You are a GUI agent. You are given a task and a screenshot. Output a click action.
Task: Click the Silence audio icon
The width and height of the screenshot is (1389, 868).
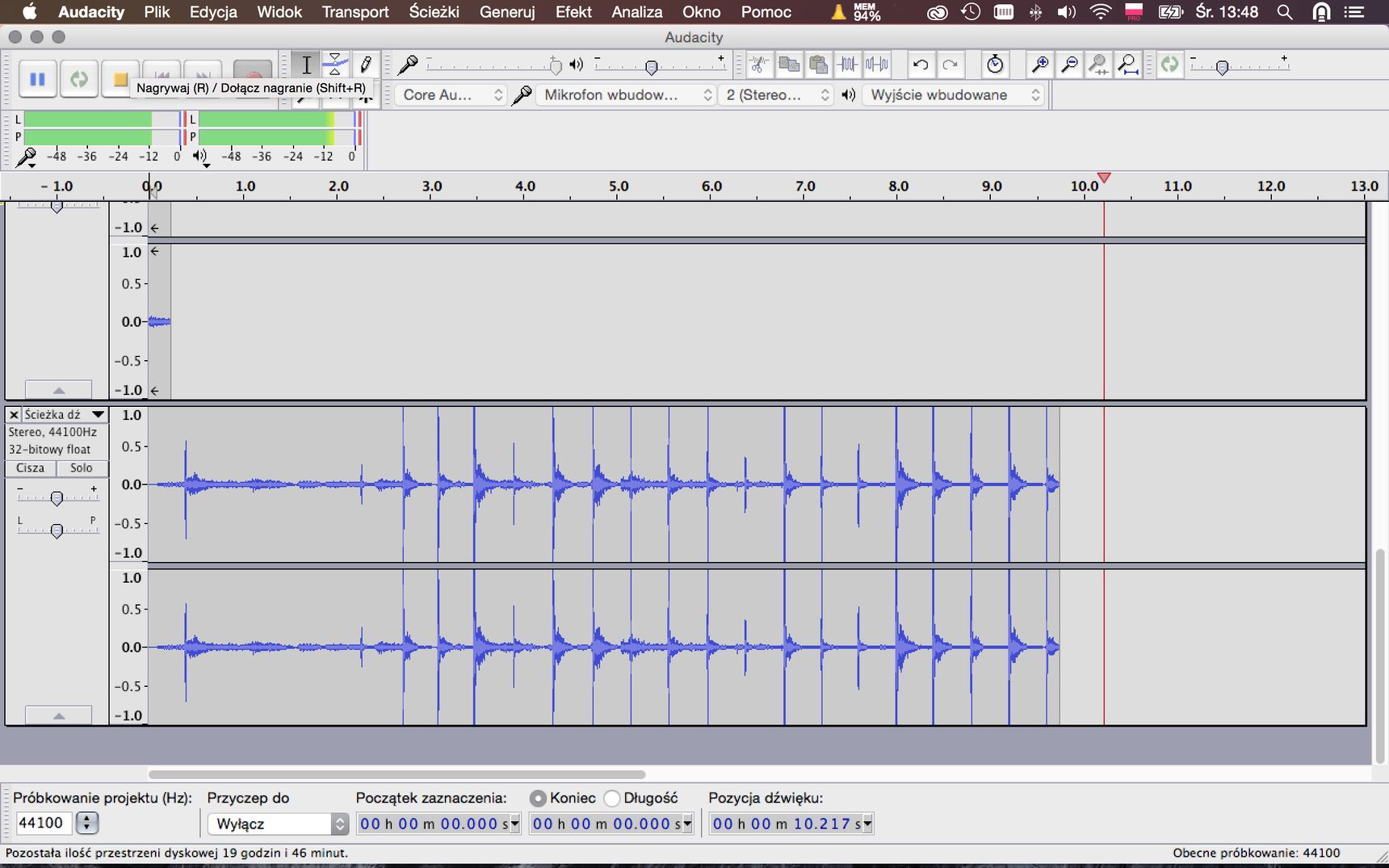coord(876,65)
